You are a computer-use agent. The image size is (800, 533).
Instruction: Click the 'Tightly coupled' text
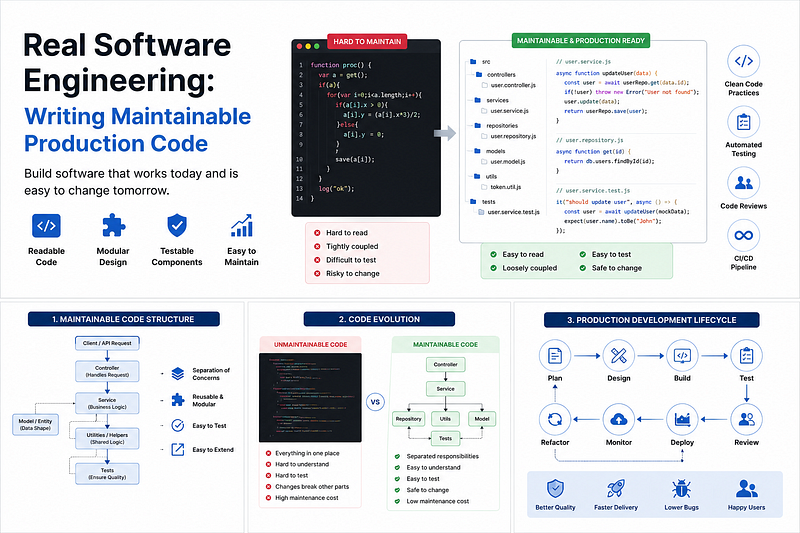click(x=352, y=246)
